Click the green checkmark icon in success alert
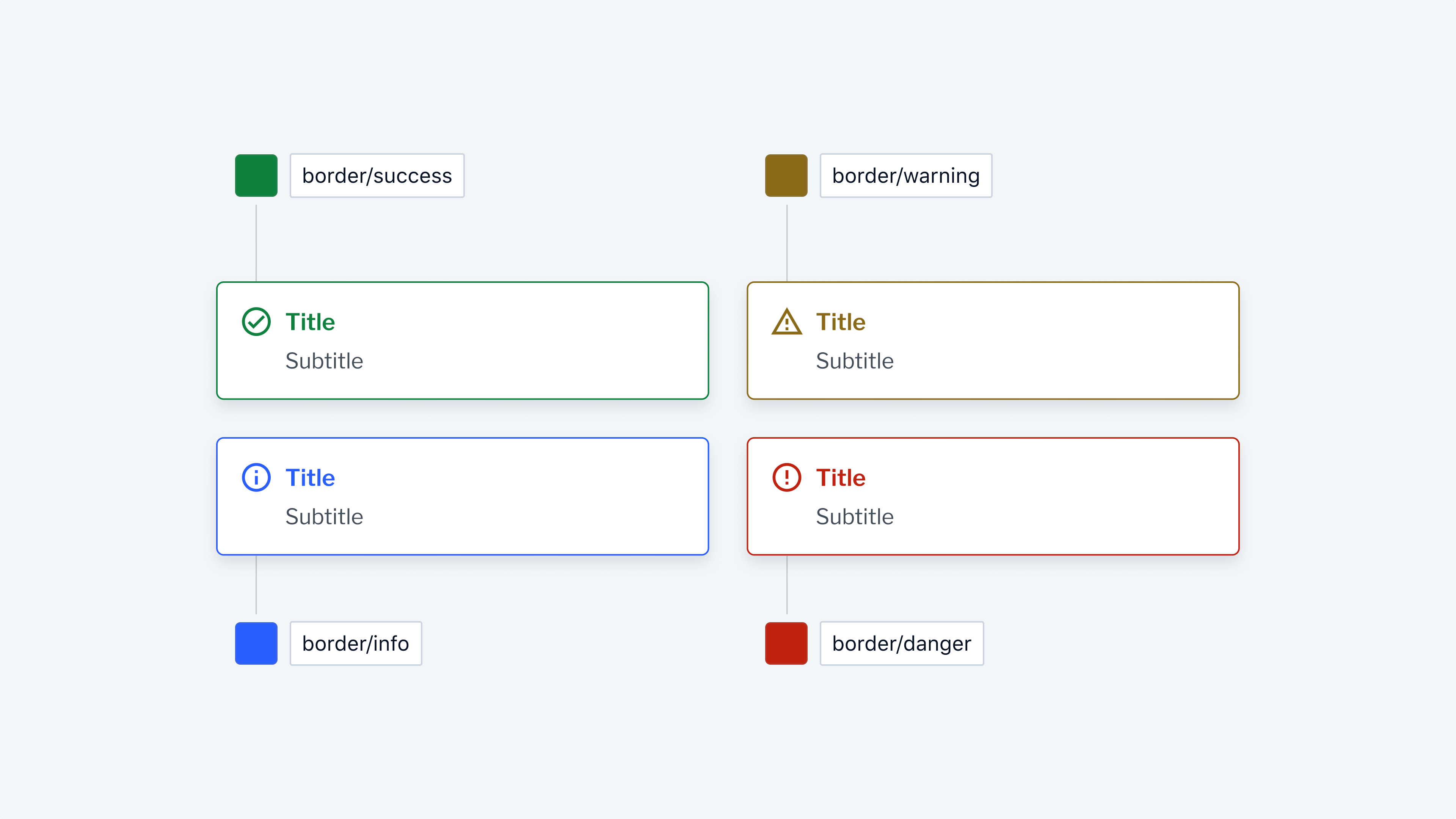The width and height of the screenshot is (1456, 819). click(x=256, y=322)
